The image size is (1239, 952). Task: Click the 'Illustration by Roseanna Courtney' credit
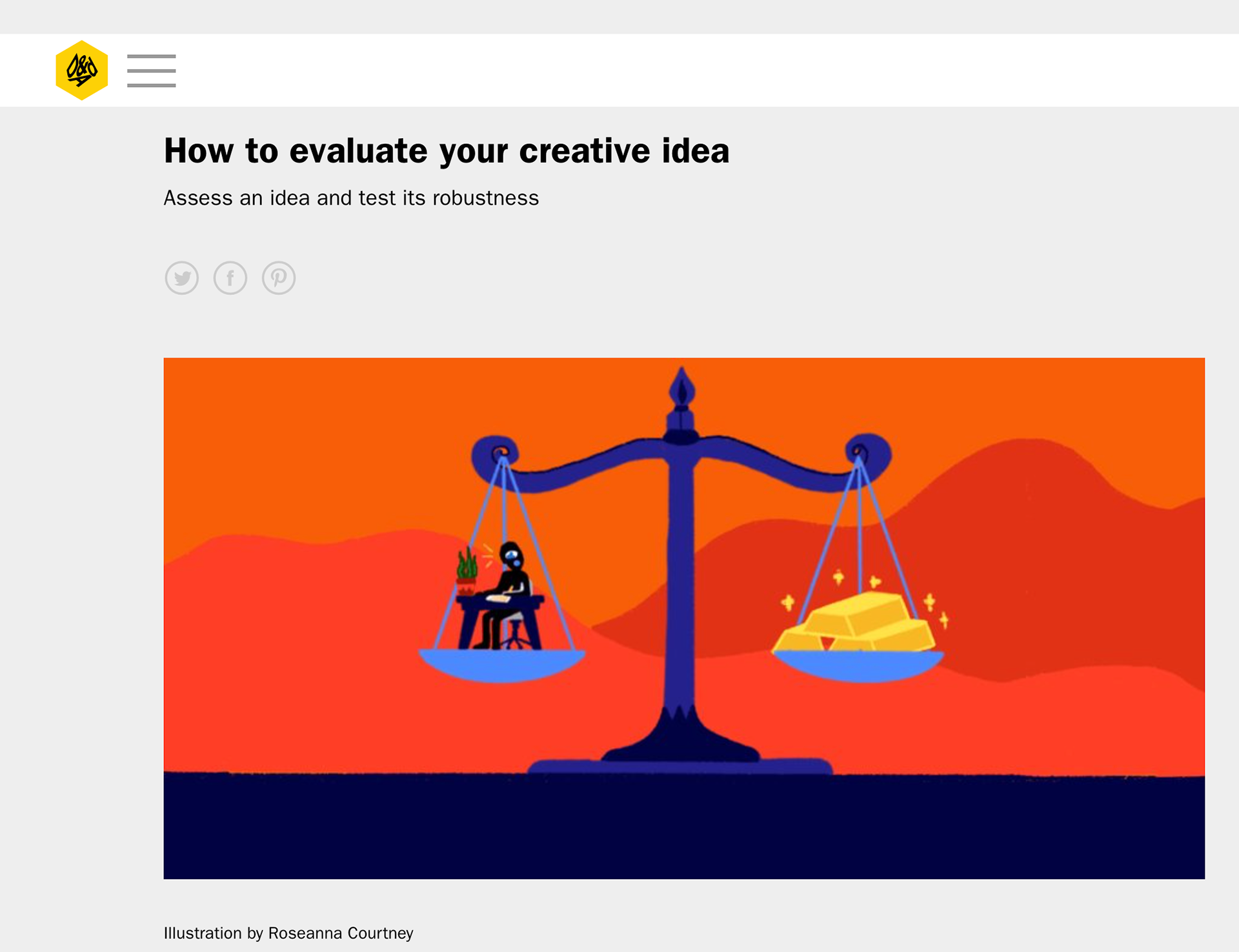tap(288, 933)
